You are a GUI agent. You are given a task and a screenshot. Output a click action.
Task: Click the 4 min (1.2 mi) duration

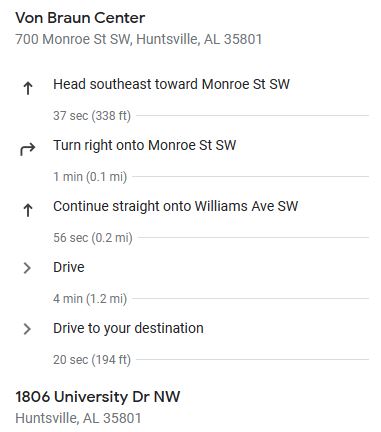coord(90,299)
